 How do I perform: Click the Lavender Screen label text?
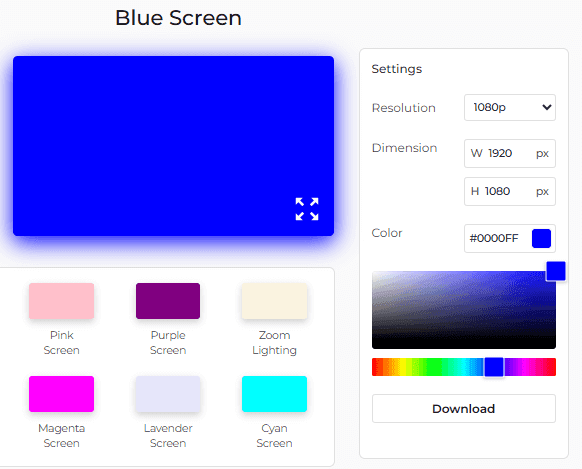coord(168,436)
